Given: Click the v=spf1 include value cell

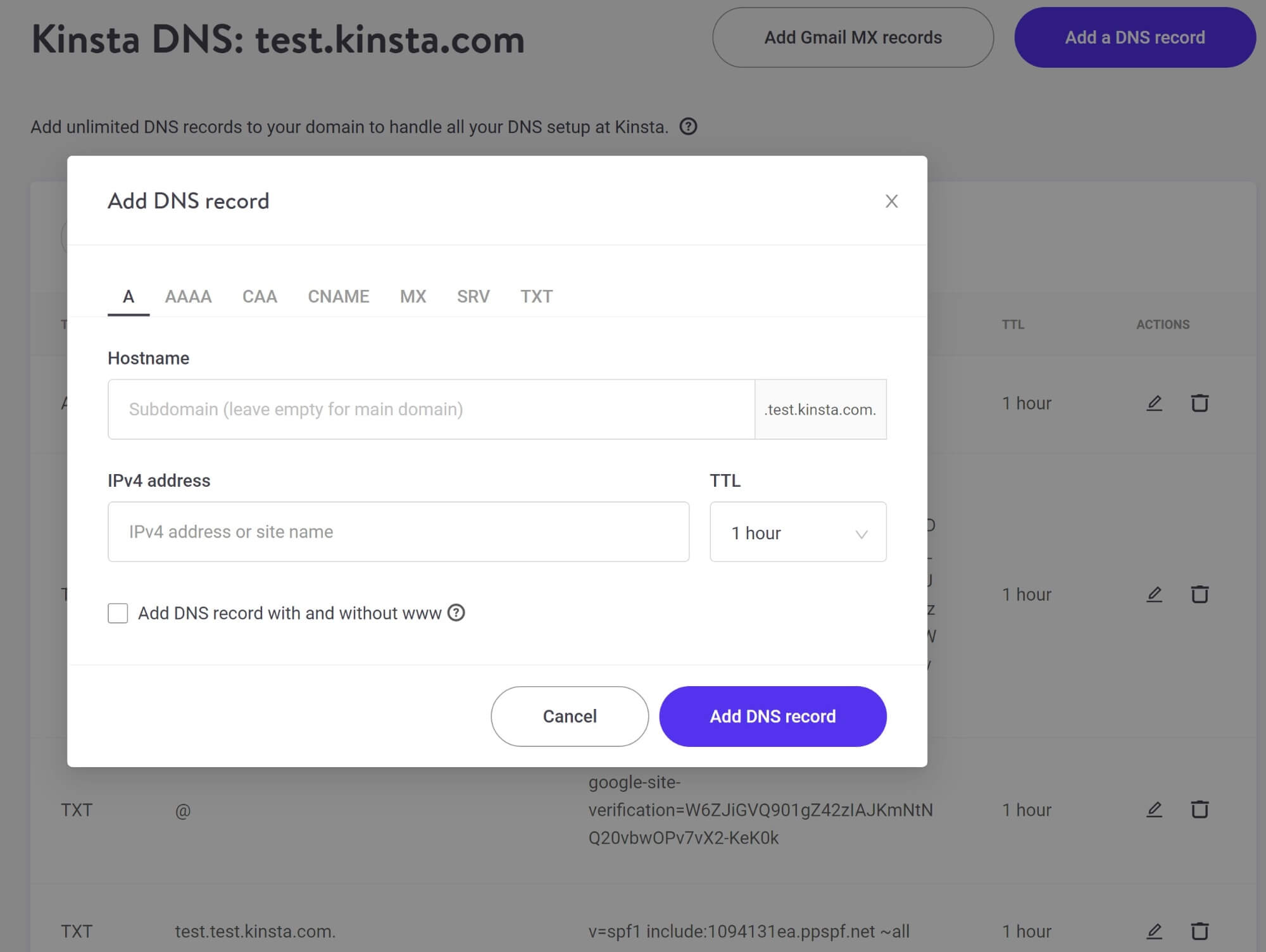Looking at the screenshot, I should click(749, 932).
